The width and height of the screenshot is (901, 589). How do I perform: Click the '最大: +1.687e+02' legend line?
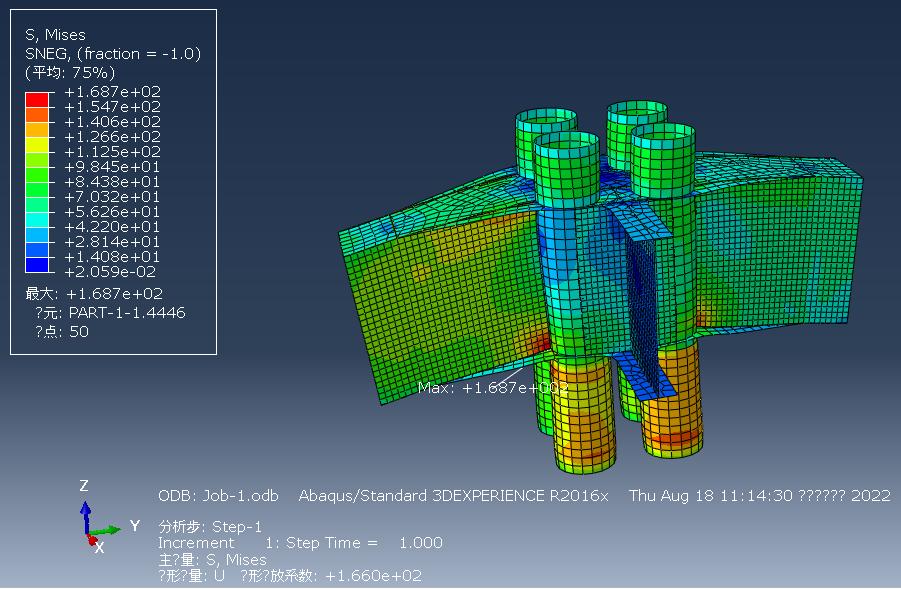pos(94,294)
